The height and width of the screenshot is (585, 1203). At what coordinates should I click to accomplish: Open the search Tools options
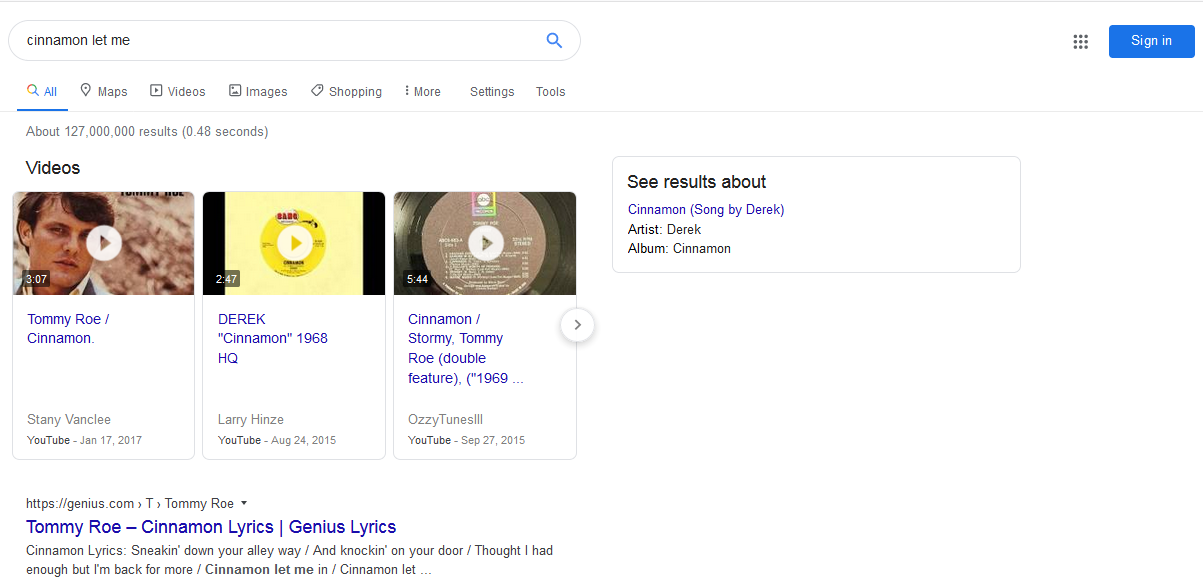coord(550,91)
